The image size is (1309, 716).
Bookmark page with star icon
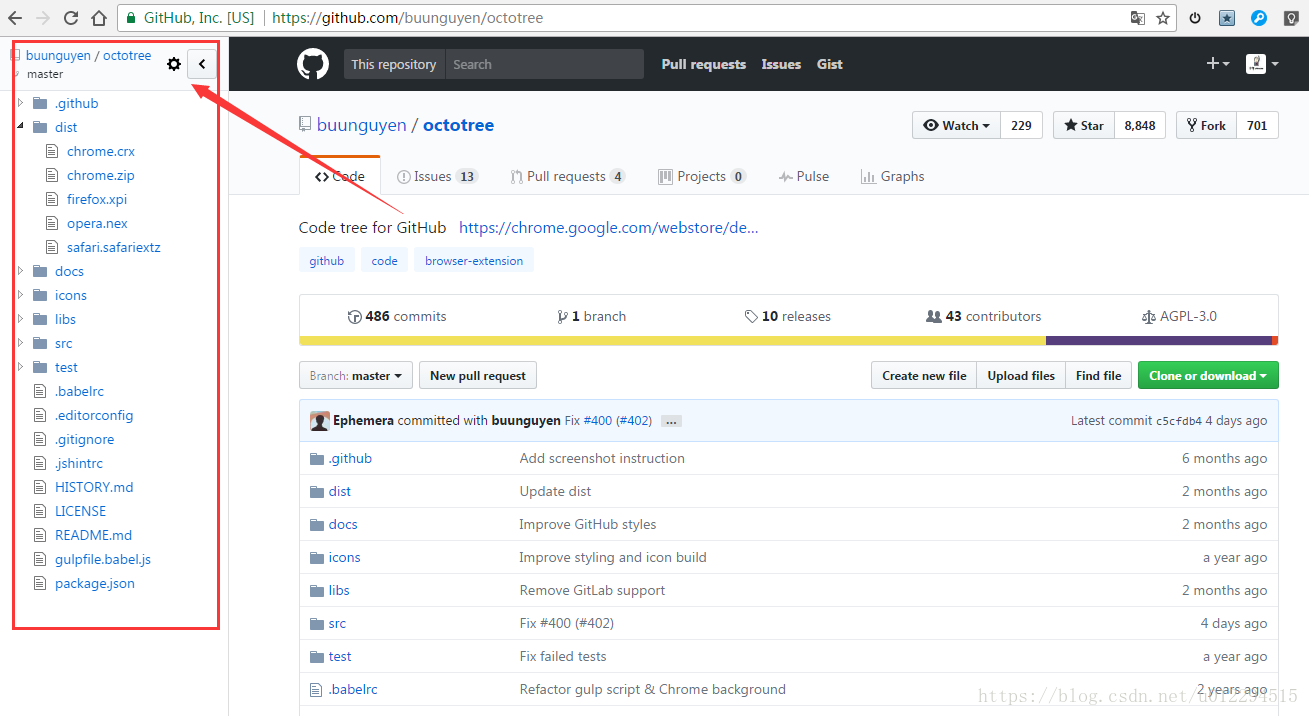(x=1163, y=18)
